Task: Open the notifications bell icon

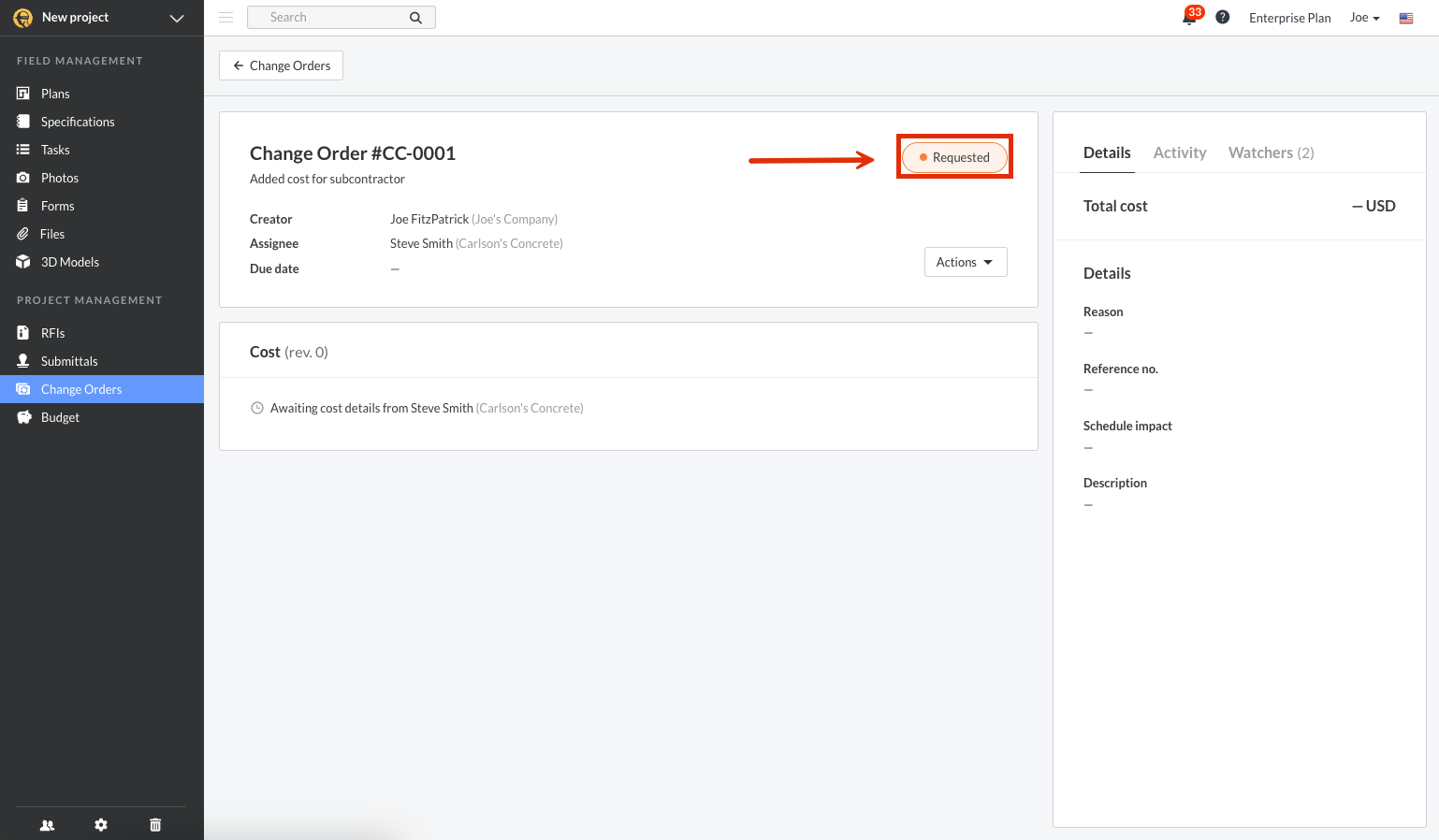Action: pyautogui.click(x=1189, y=18)
